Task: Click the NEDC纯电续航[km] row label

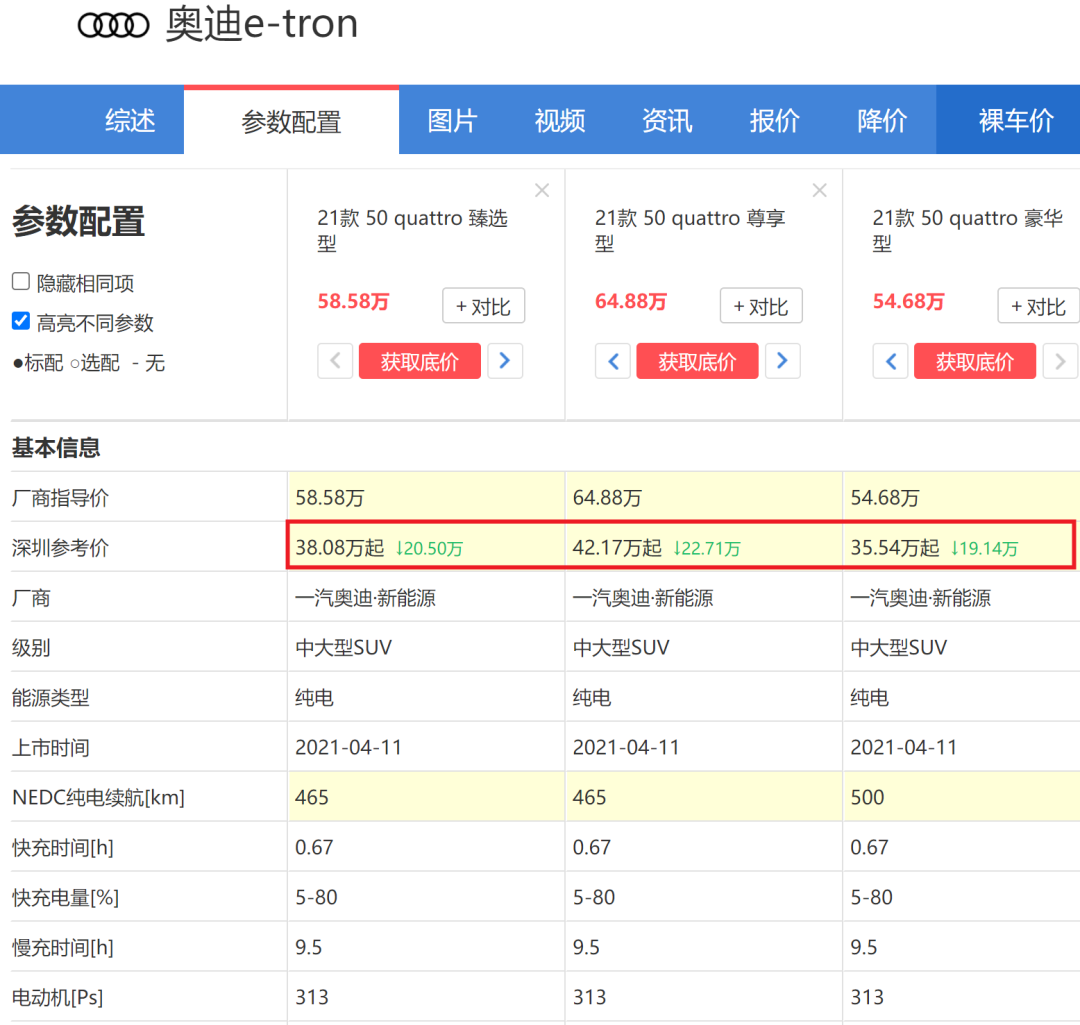Action: pyautogui.click(x=98, y=797)
